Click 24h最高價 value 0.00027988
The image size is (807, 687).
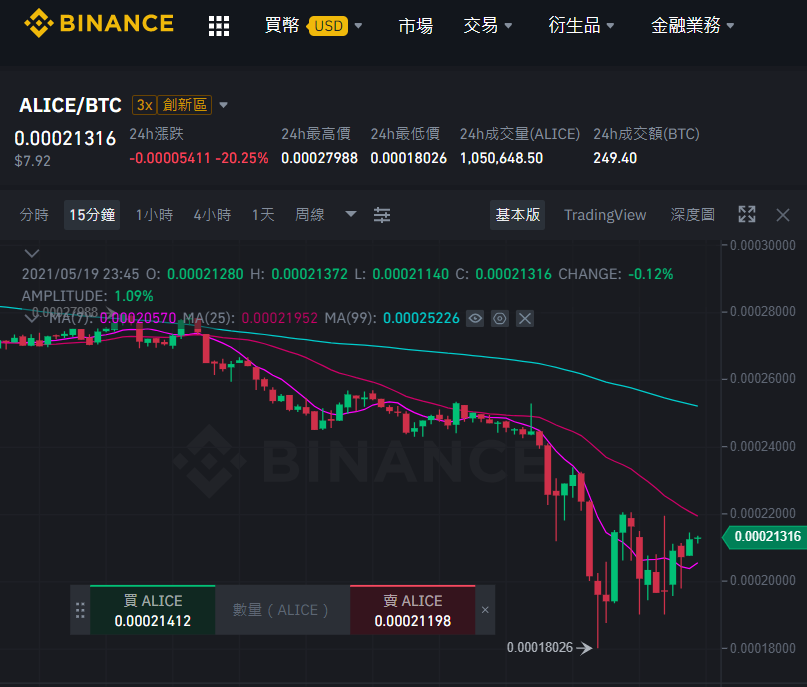(x=319, y=158)
